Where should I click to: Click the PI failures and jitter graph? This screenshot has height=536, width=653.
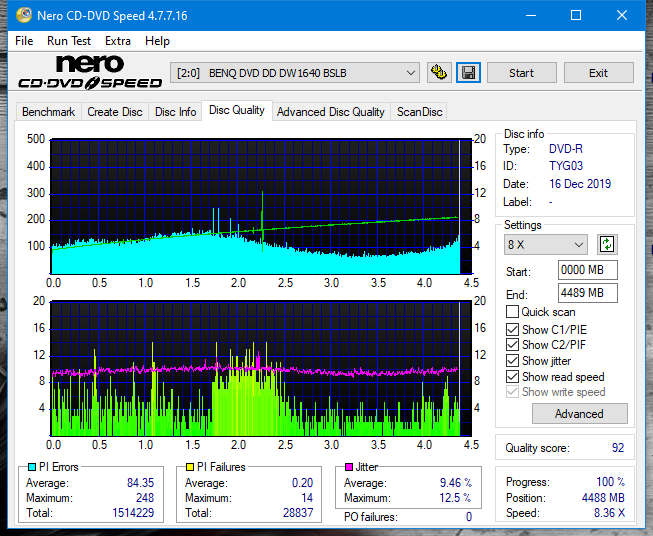coord(261,369)
